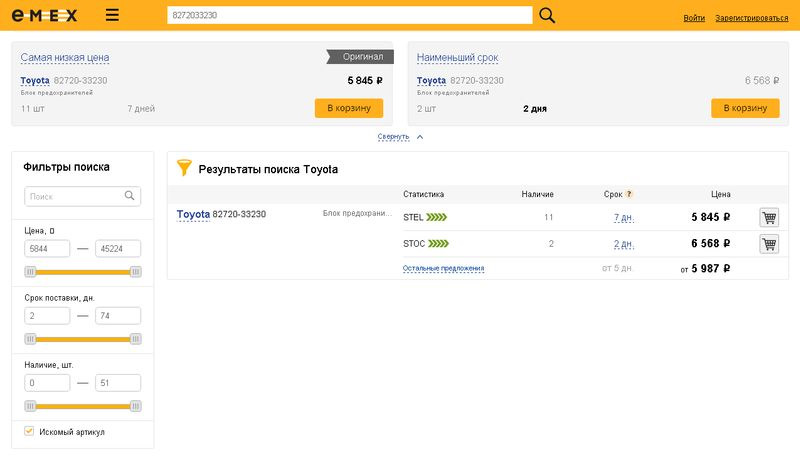800x460 pixels.
Task: Click the Войти link
Action: coord(694,18)
